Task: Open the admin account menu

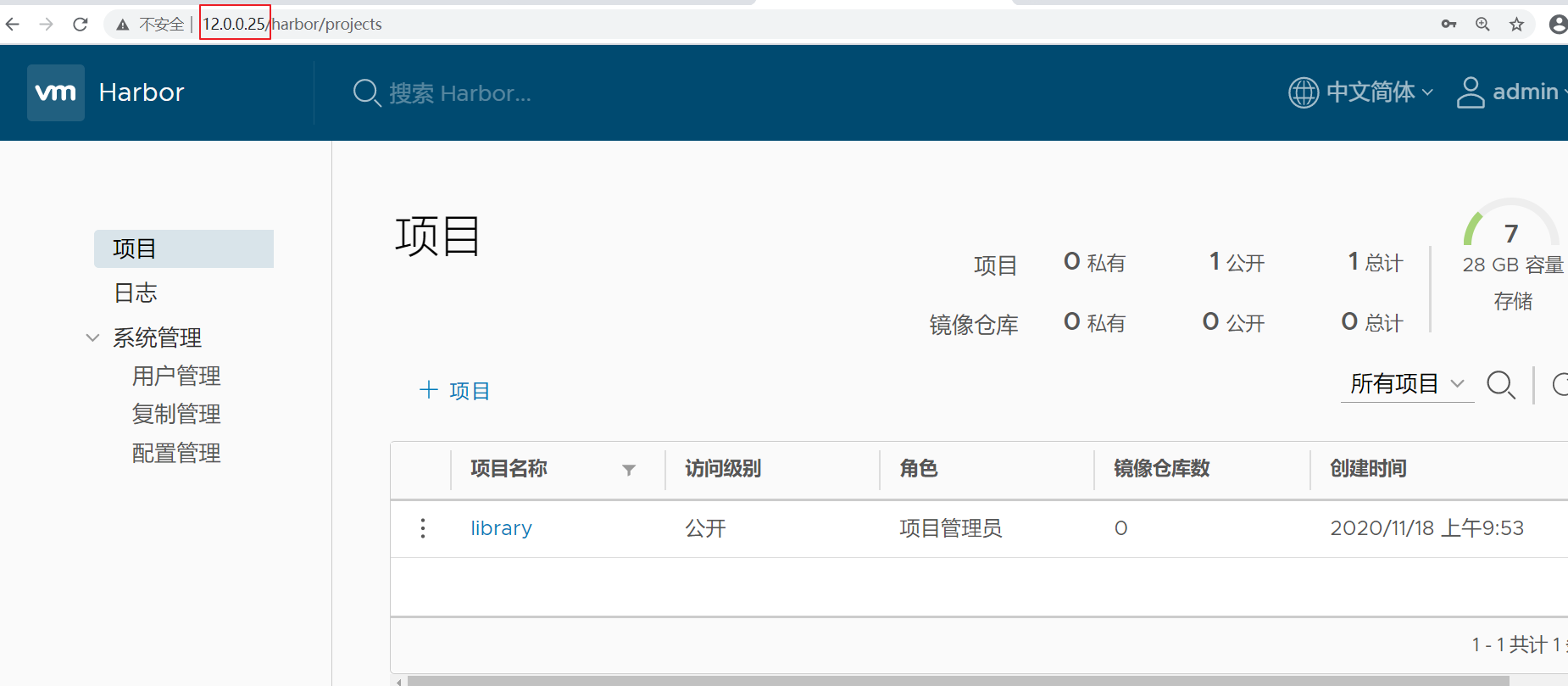Action: pos(1528,92)
